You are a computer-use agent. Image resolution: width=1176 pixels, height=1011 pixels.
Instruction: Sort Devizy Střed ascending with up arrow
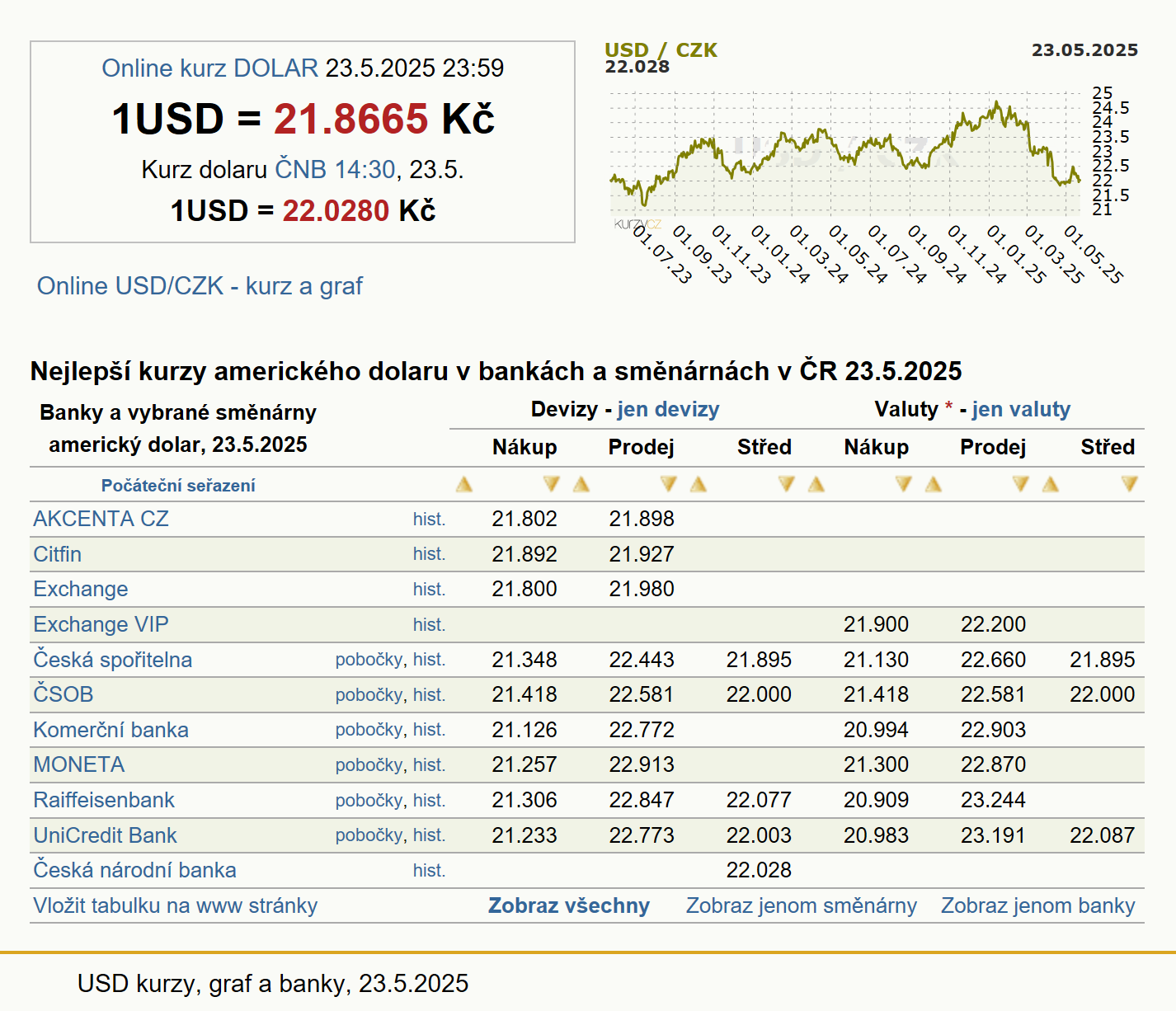[699, 484]
